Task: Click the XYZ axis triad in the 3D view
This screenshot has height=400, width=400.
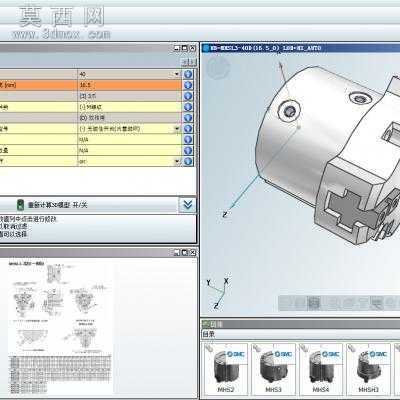Action: click(218, 293)
